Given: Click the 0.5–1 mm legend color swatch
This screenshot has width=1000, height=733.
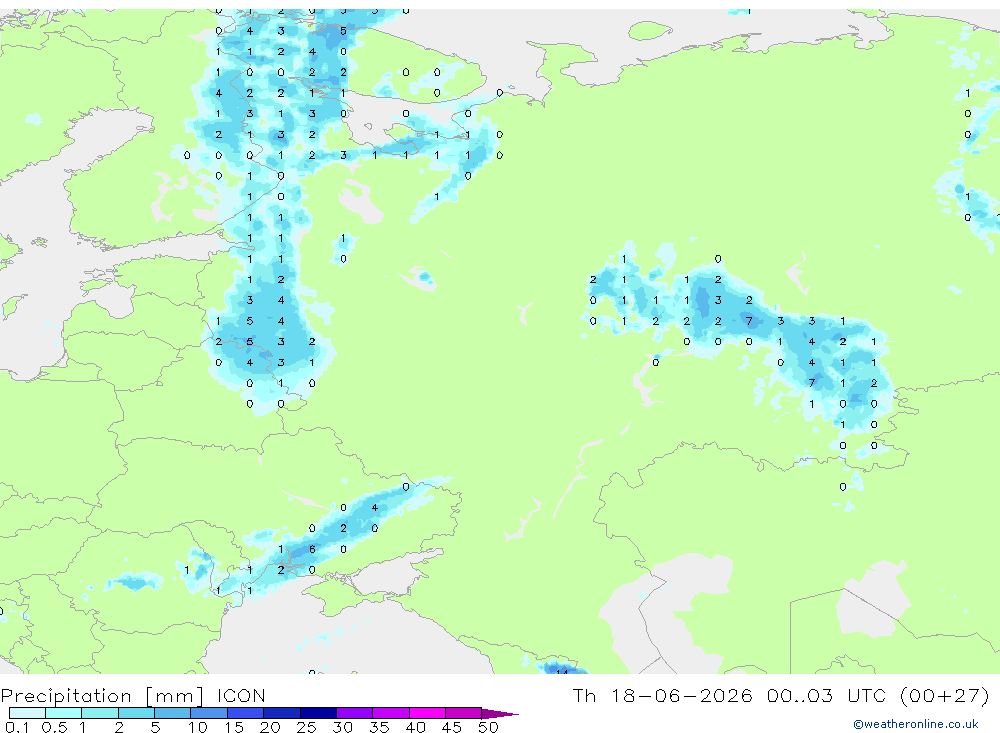Looking at the screenshot, I should (x=64, y=713).
